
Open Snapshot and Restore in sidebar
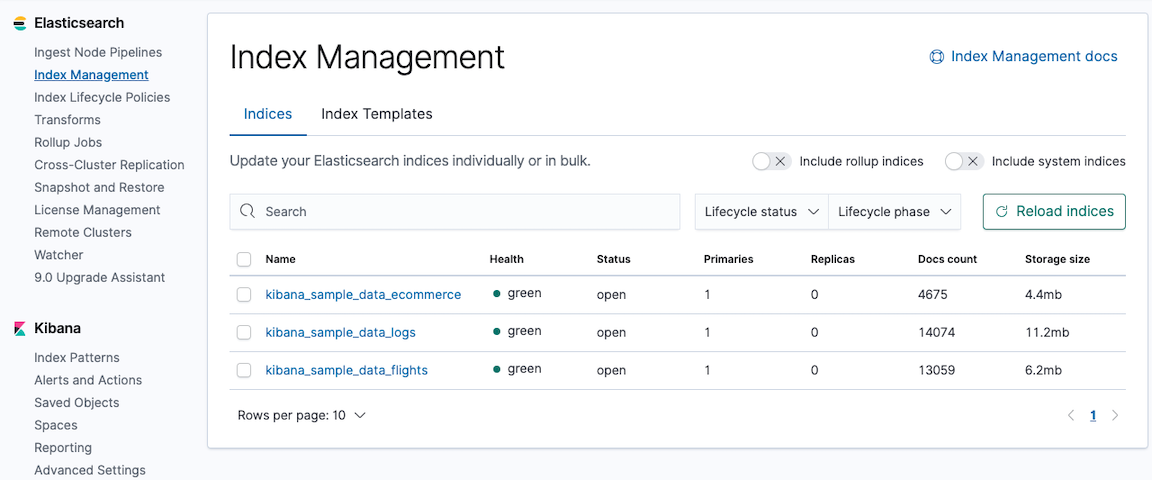tap(99, 188)
